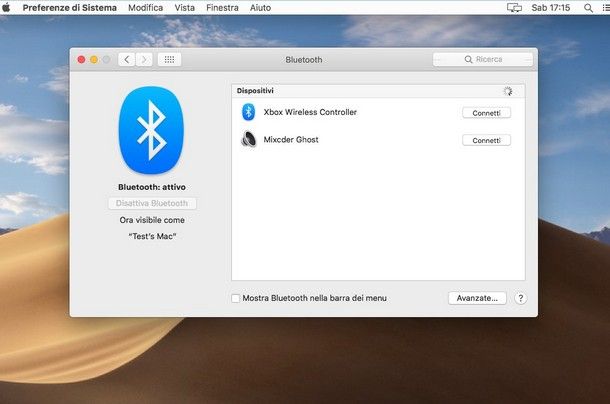
Task: Go back with the left chevron button
Action: click(x=126, y=60)
